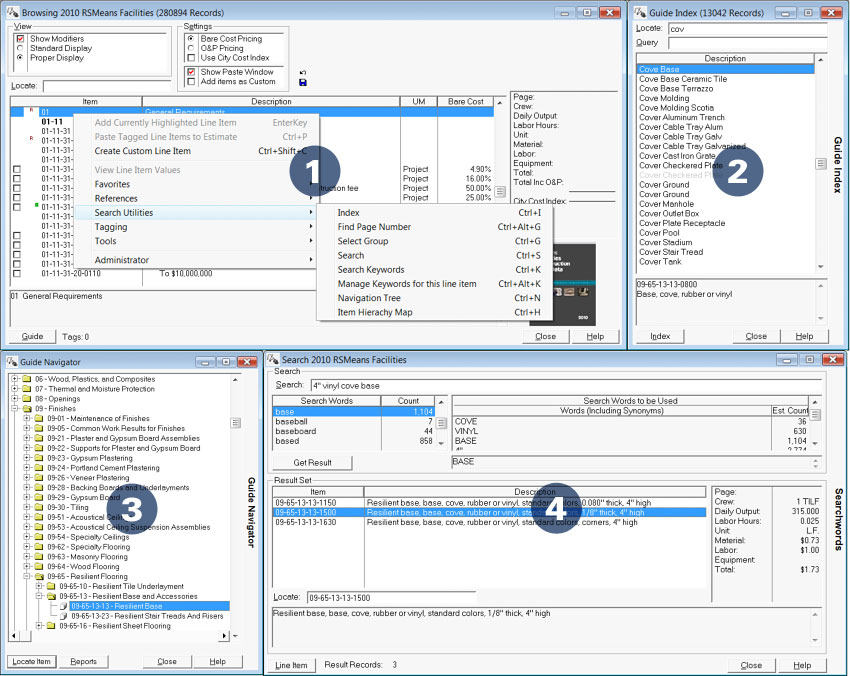Expand the 09-23 - Gypsum Plastering node
850x676 pixels.
pos(27,458)
